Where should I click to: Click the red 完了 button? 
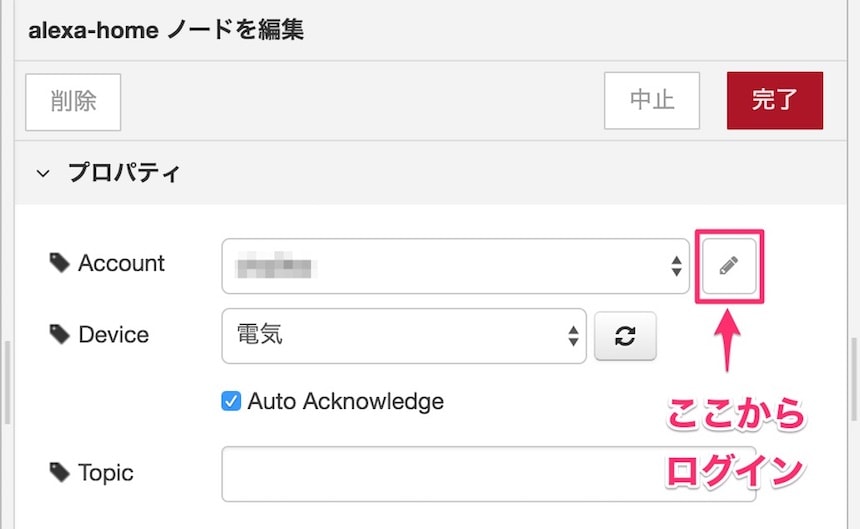[x=774, y=100]
